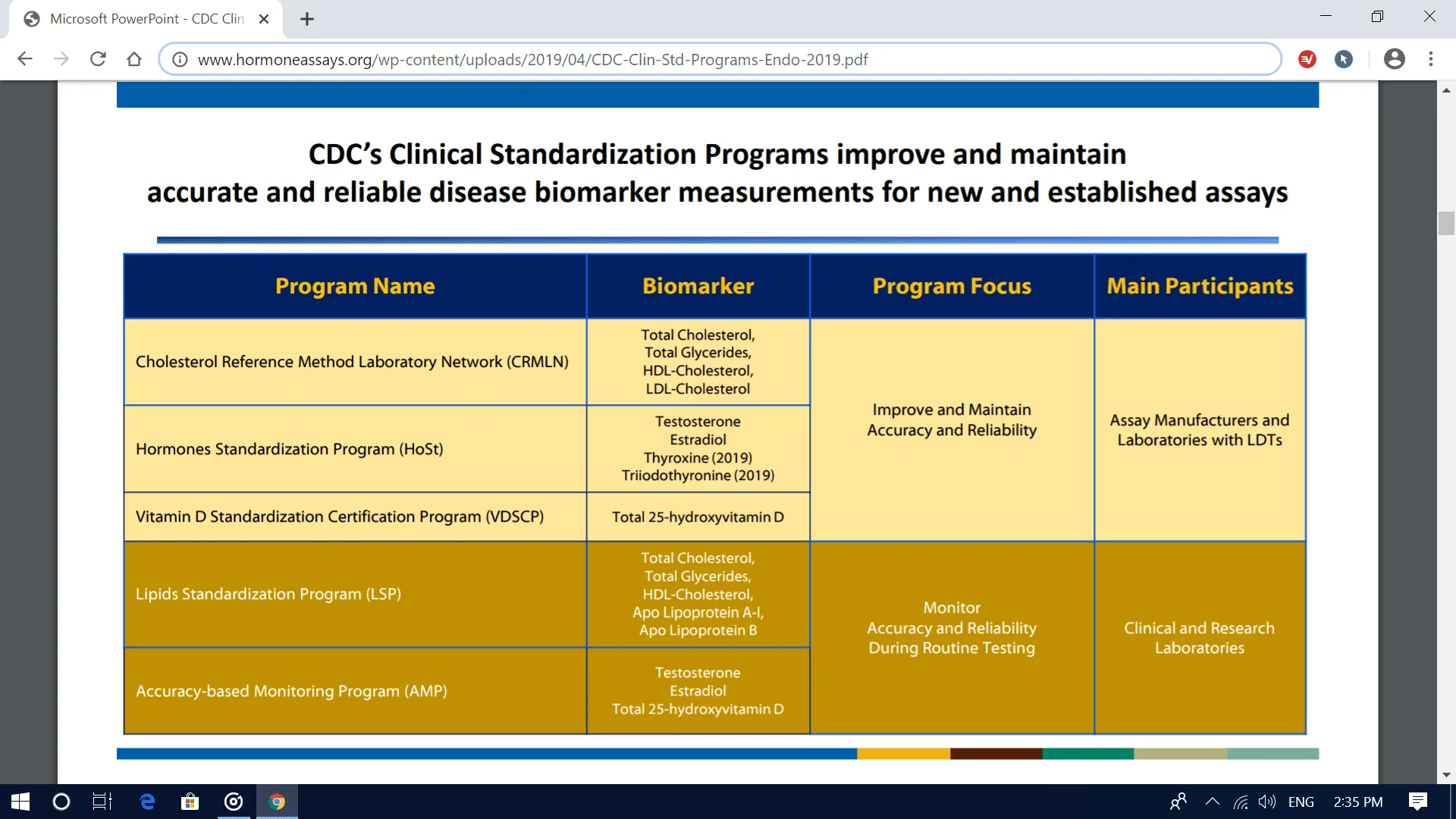Click Triiodothyronine (2019) biomarker text
Image resolution: width=1456 pixels, height=819 pixels.
[x=698, y=475]
